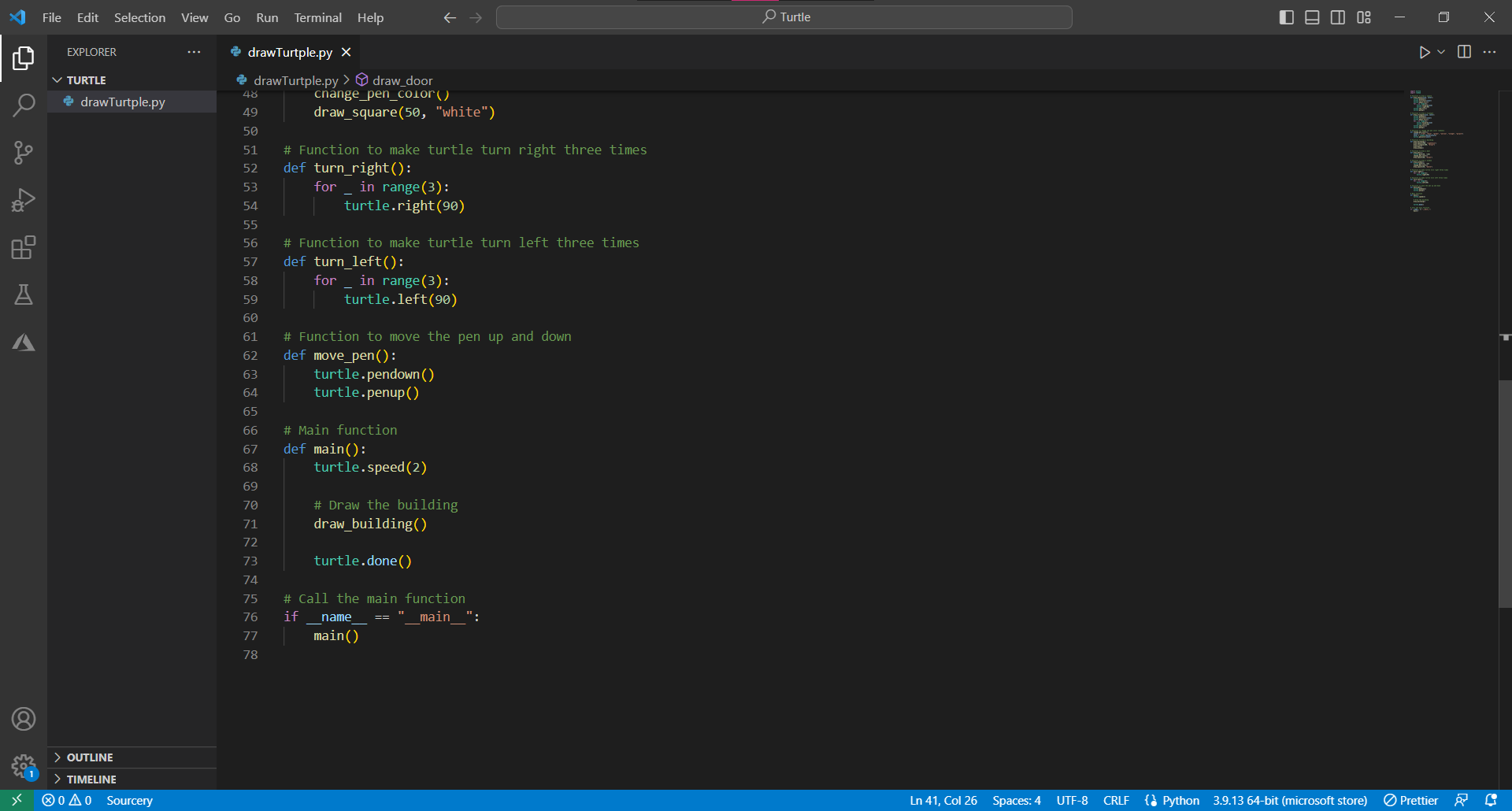Split the editor using the split icon
The image size is (1512, 811).
coord(1465,52)
